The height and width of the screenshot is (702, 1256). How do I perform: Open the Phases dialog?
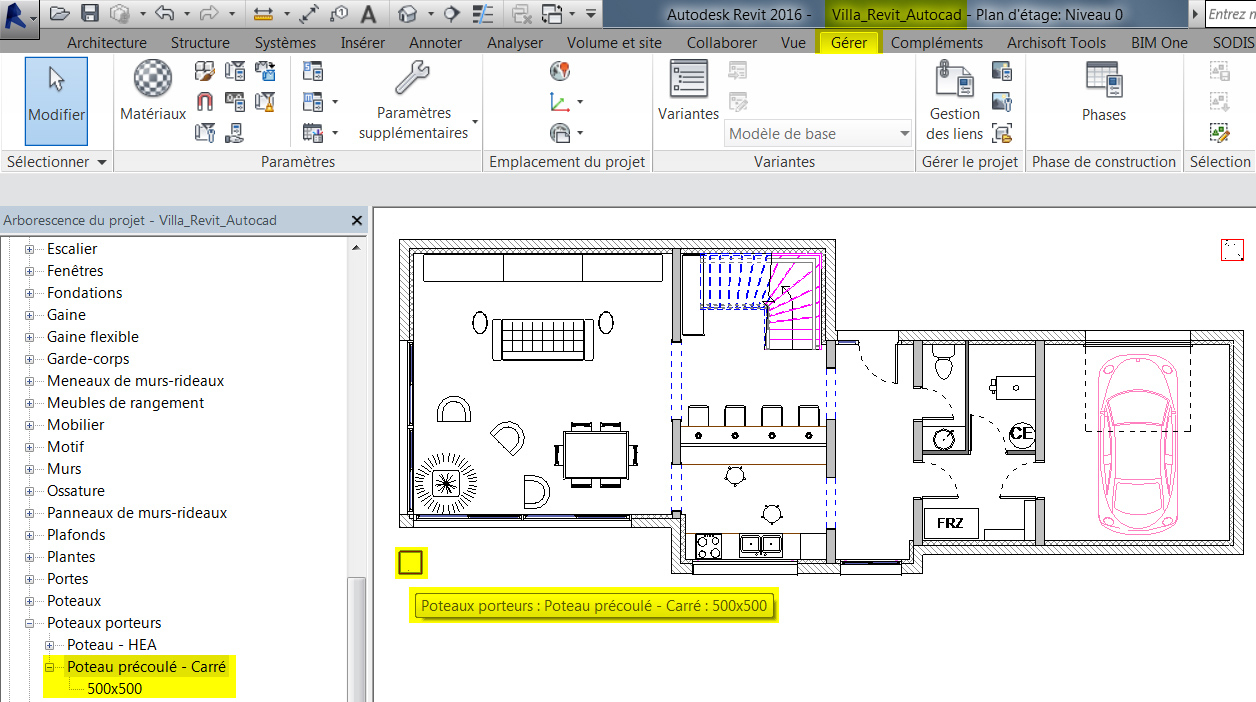(x=1103, y=92)
